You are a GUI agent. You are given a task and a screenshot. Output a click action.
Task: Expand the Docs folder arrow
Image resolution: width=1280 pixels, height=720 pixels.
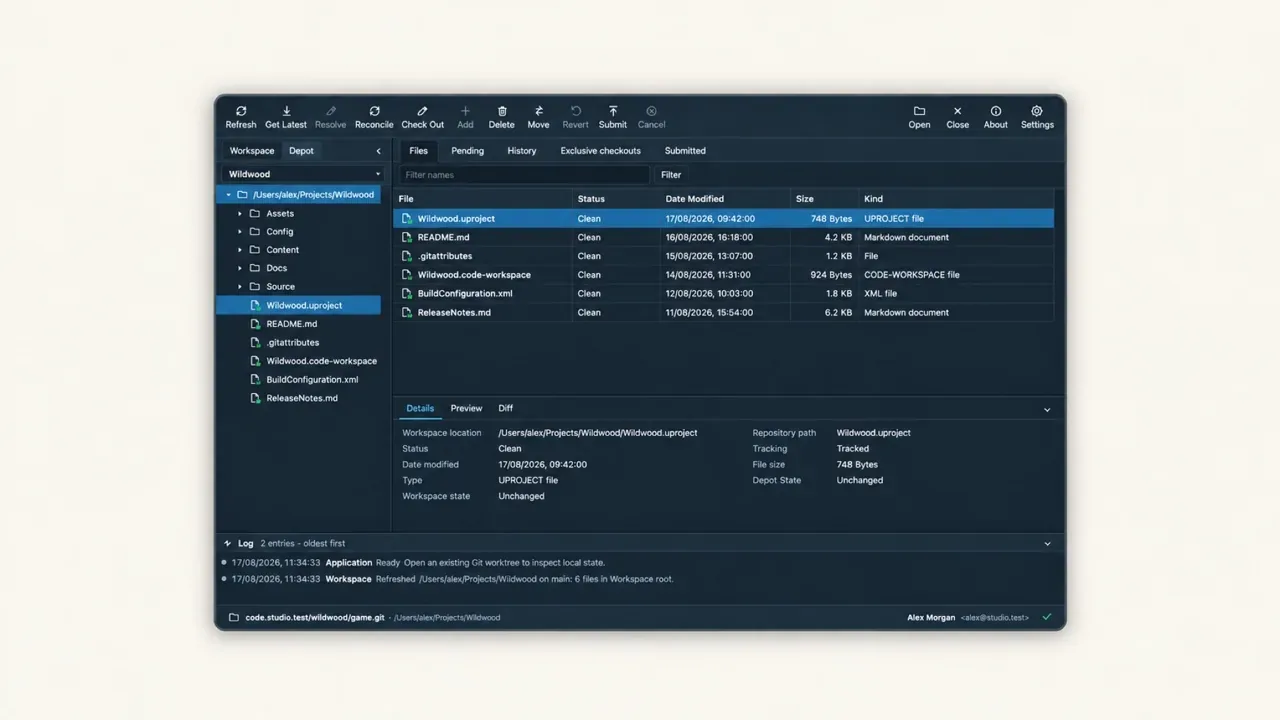[240, 268]
